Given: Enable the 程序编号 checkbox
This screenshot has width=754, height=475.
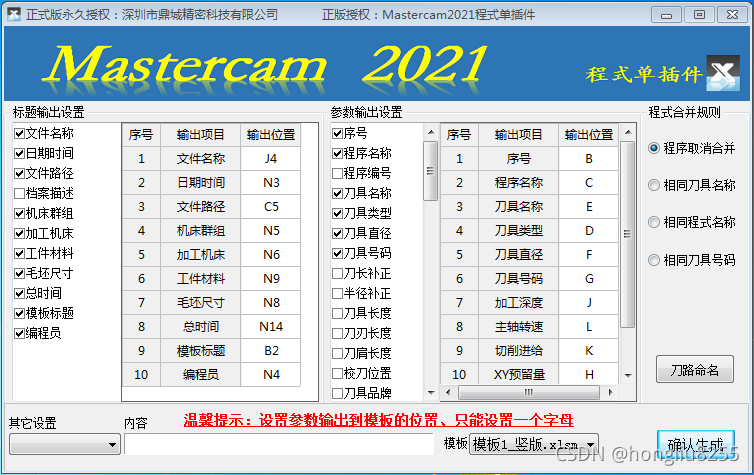Looking at the screenshot, I should pos(338,173).
